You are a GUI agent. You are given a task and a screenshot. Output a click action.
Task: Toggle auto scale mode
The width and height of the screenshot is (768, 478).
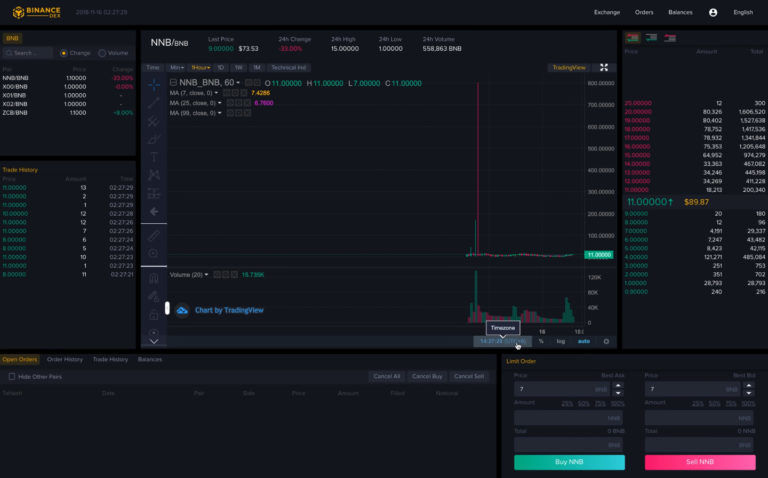(584, 341)
